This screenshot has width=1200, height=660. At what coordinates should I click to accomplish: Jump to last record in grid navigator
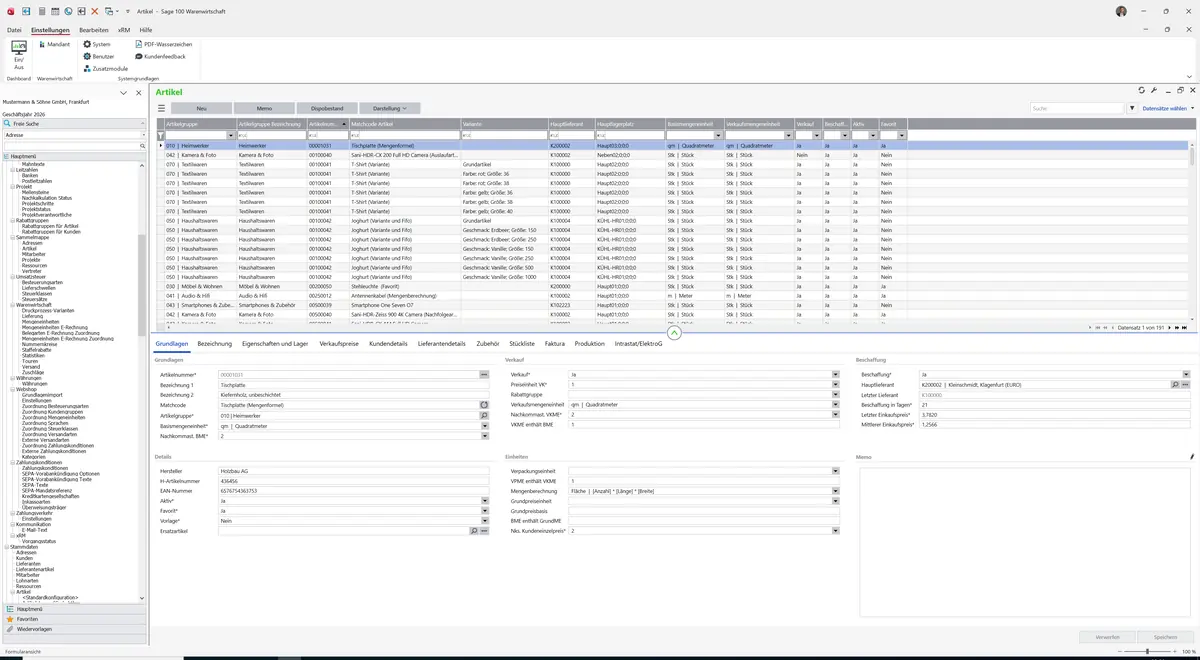tap(1185, 328)
